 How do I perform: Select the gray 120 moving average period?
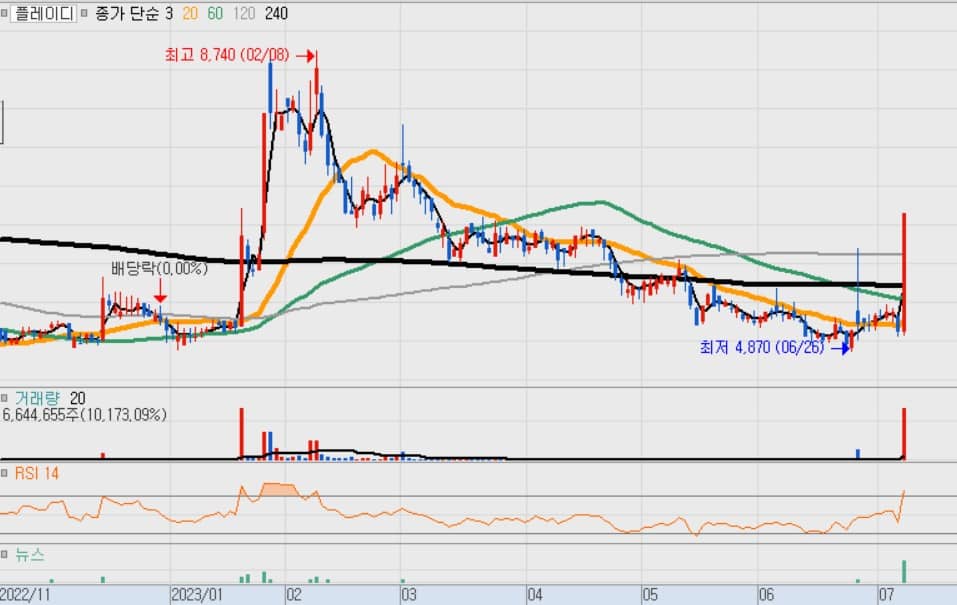pos(244,13)
